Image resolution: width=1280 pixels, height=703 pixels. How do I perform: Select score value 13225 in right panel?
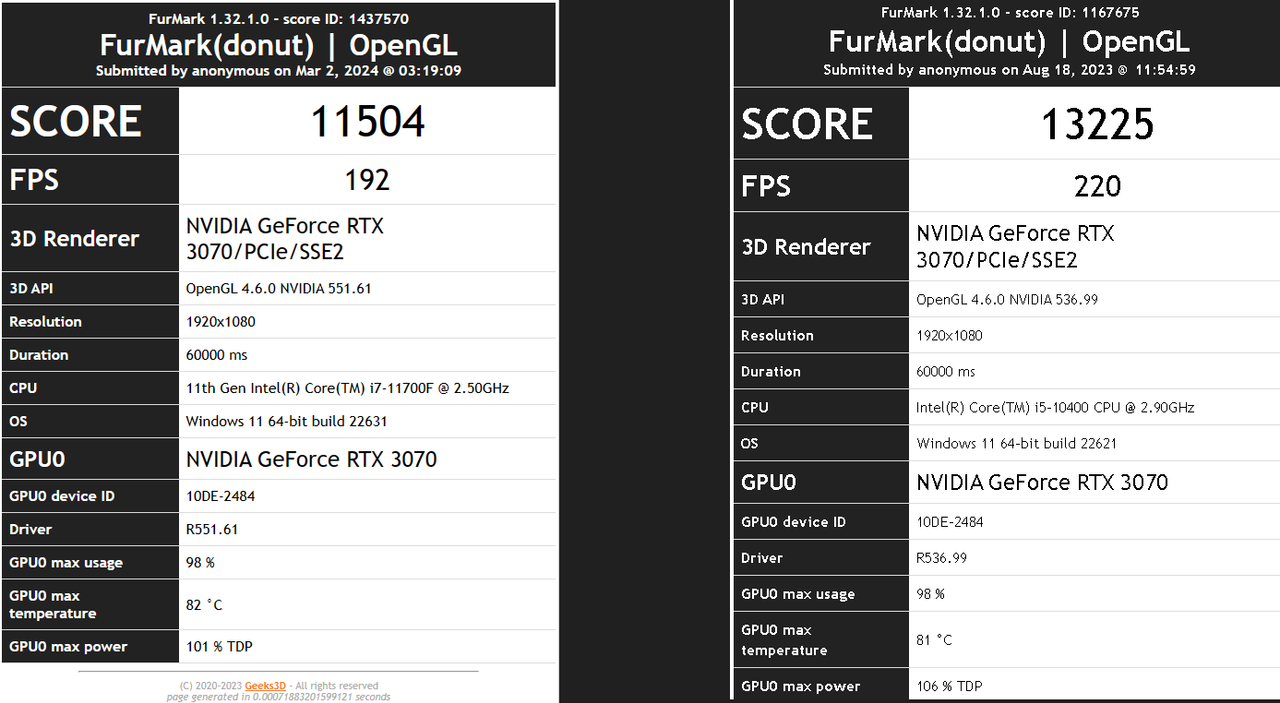pyautogui.click(x=1097, y=125)
